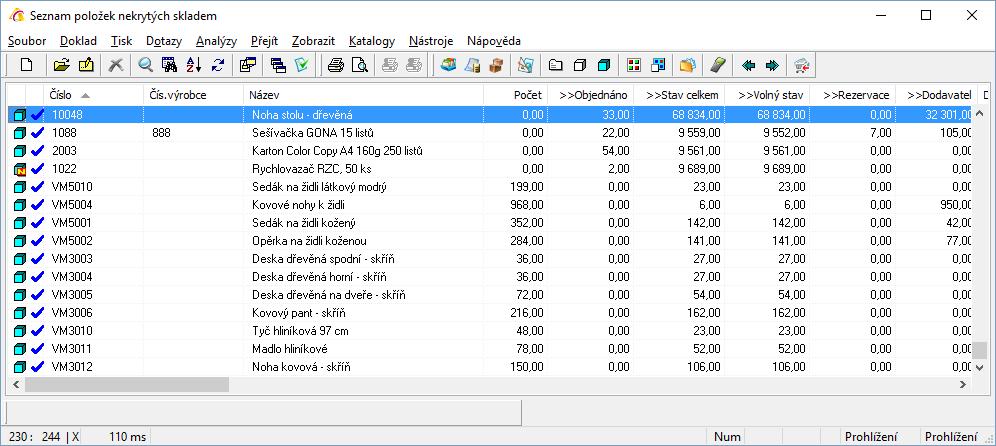
Task: Open the Dotazy menu
Action: (164, 41)
